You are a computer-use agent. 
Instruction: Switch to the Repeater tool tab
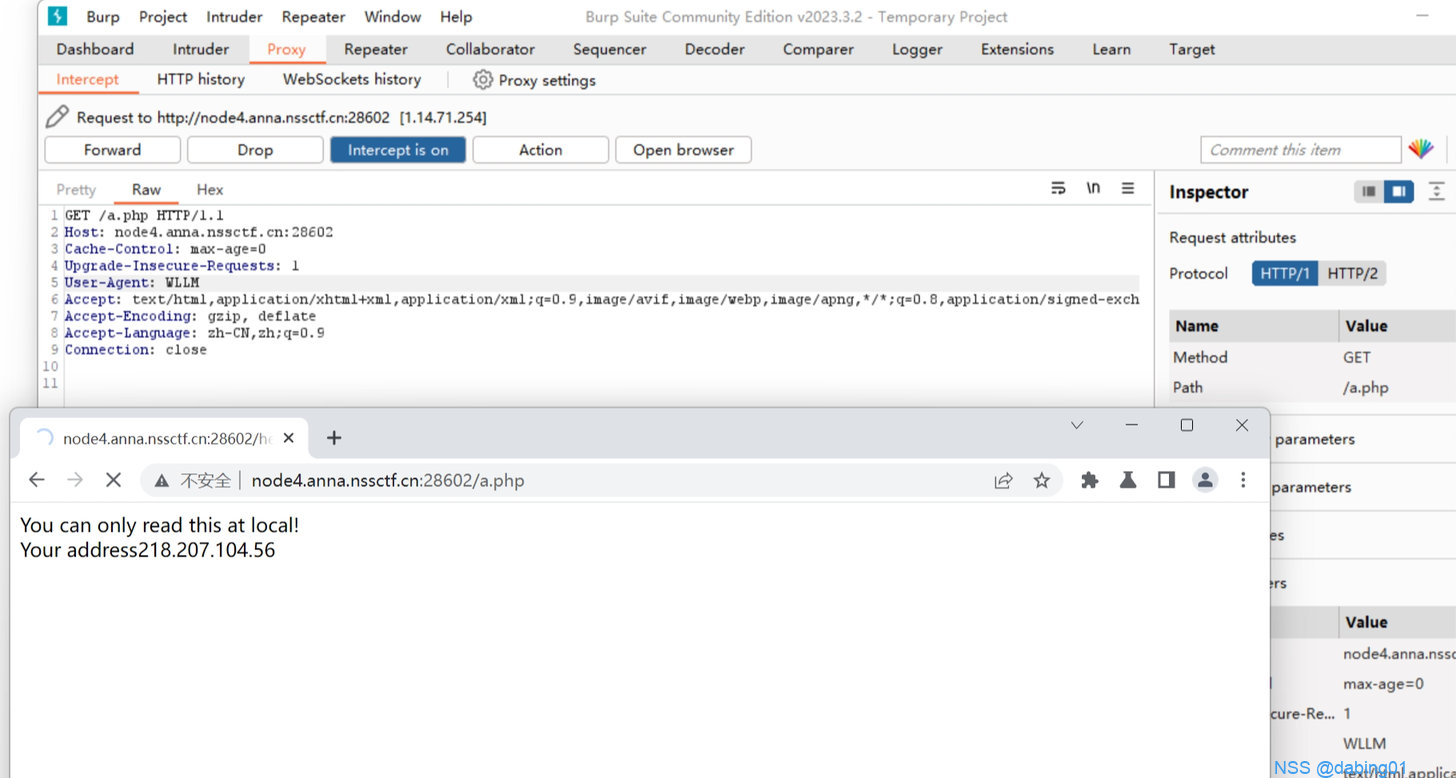pyautogui.click(x=376, y=49)
